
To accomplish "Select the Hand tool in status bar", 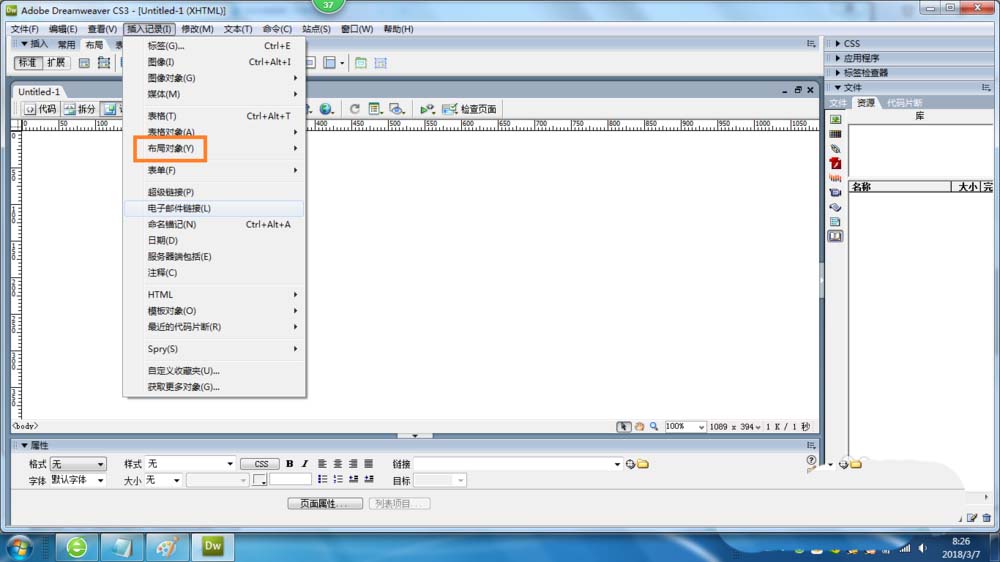I will pyautogui.click(x=639, y=427).
